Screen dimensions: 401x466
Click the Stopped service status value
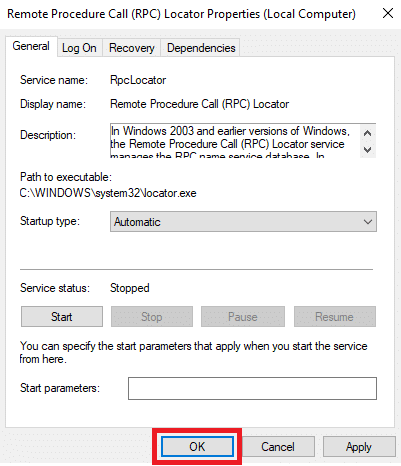coord(130,288)
